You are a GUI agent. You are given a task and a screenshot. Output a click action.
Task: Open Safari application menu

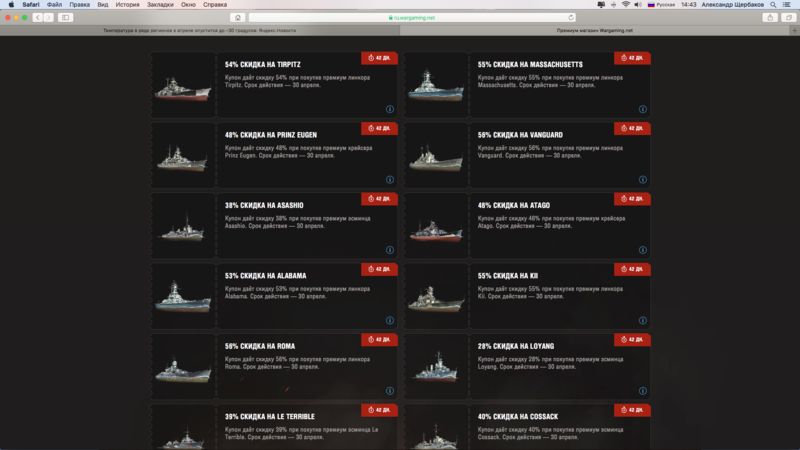coord(31,5)
